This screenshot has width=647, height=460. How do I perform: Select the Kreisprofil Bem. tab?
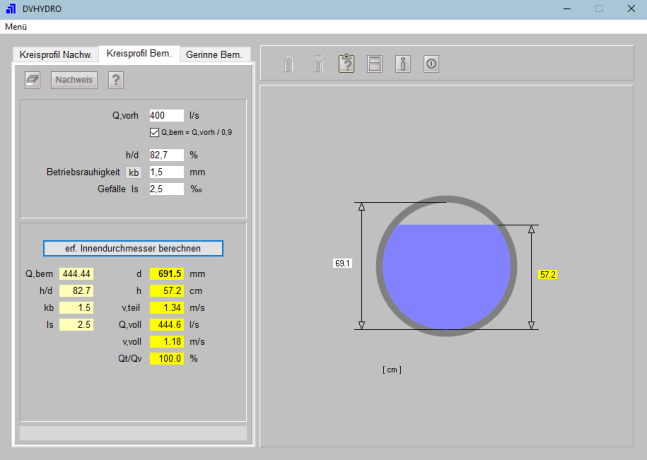click(x=139, y=53)
